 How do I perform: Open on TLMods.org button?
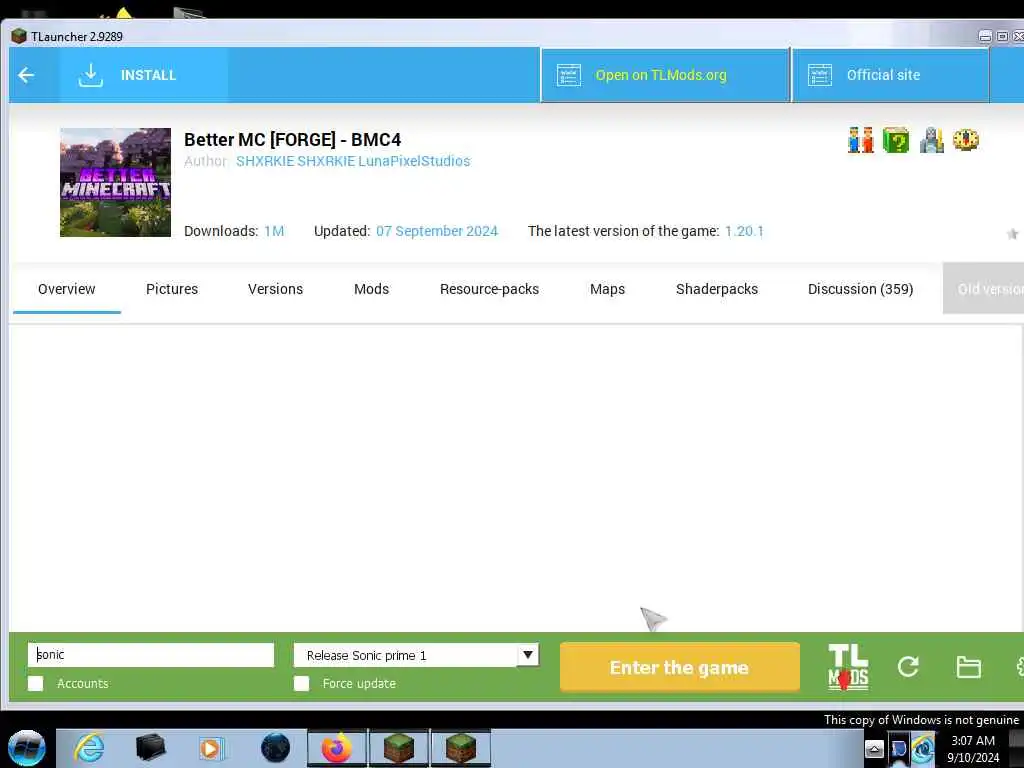[665, 75]
